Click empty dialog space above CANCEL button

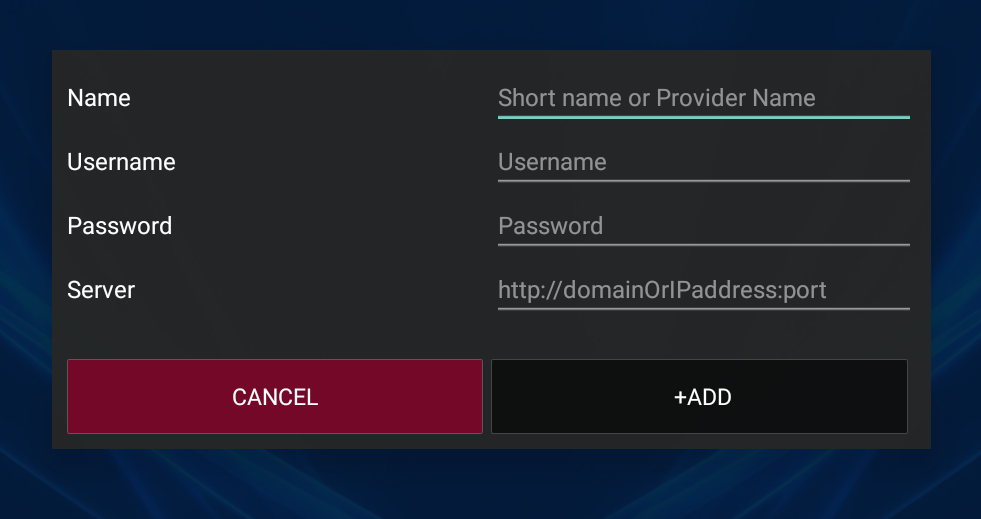coord(275,335)
